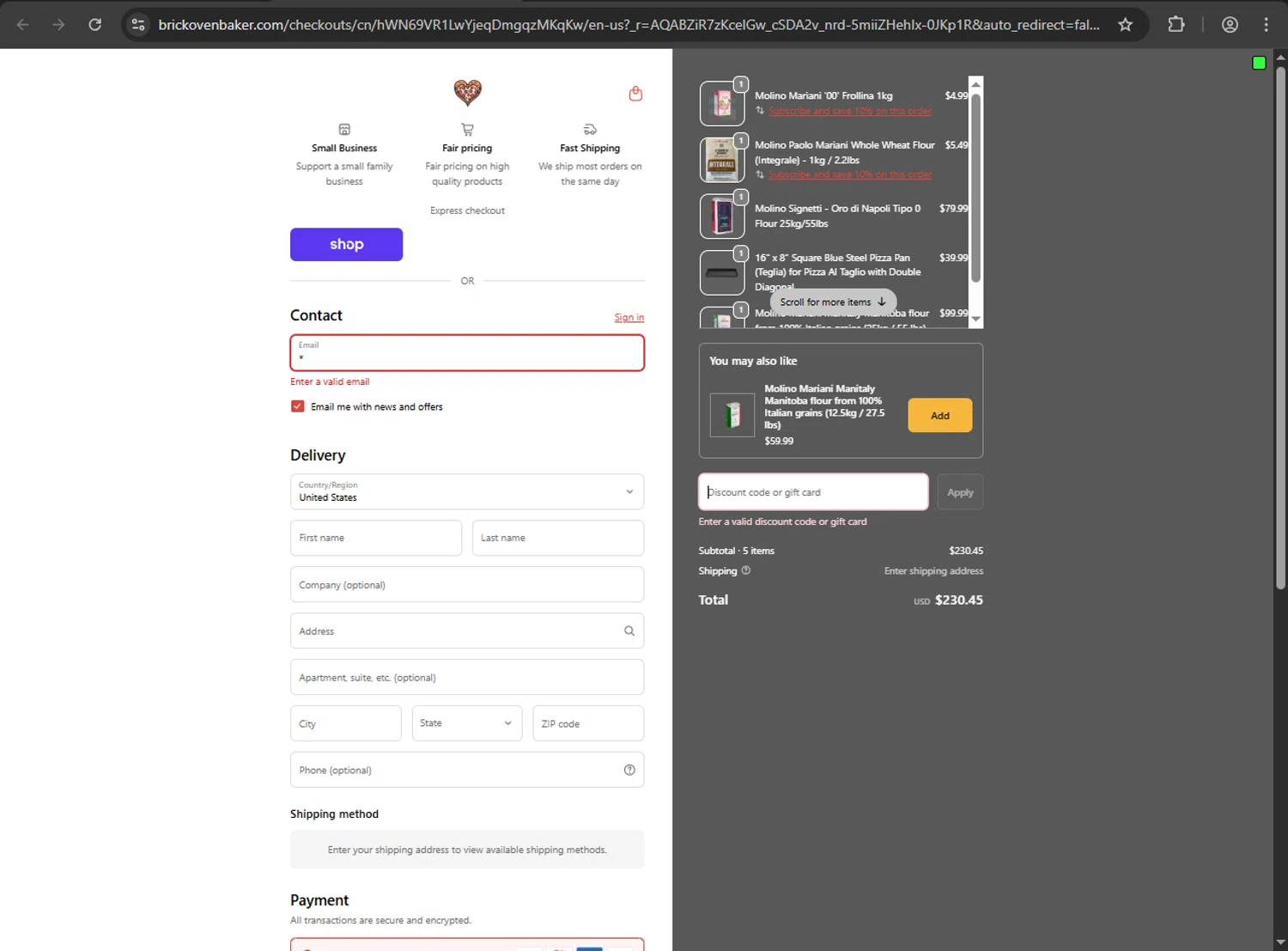The width and height of the screenshot is (1288, 951).
Task: Click the Company (optional) field
Action: point(467,584)
